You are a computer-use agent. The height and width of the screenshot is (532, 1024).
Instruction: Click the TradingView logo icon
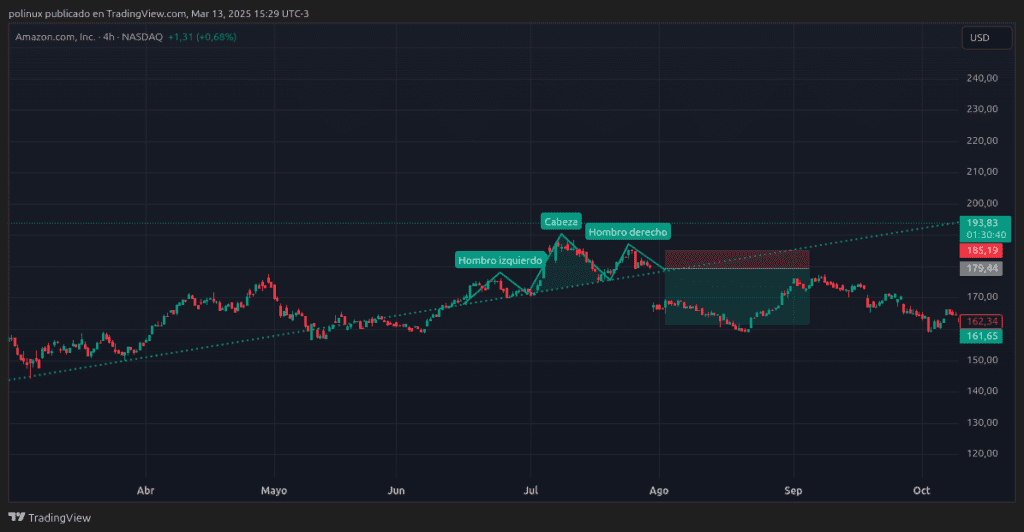[16, 517]
